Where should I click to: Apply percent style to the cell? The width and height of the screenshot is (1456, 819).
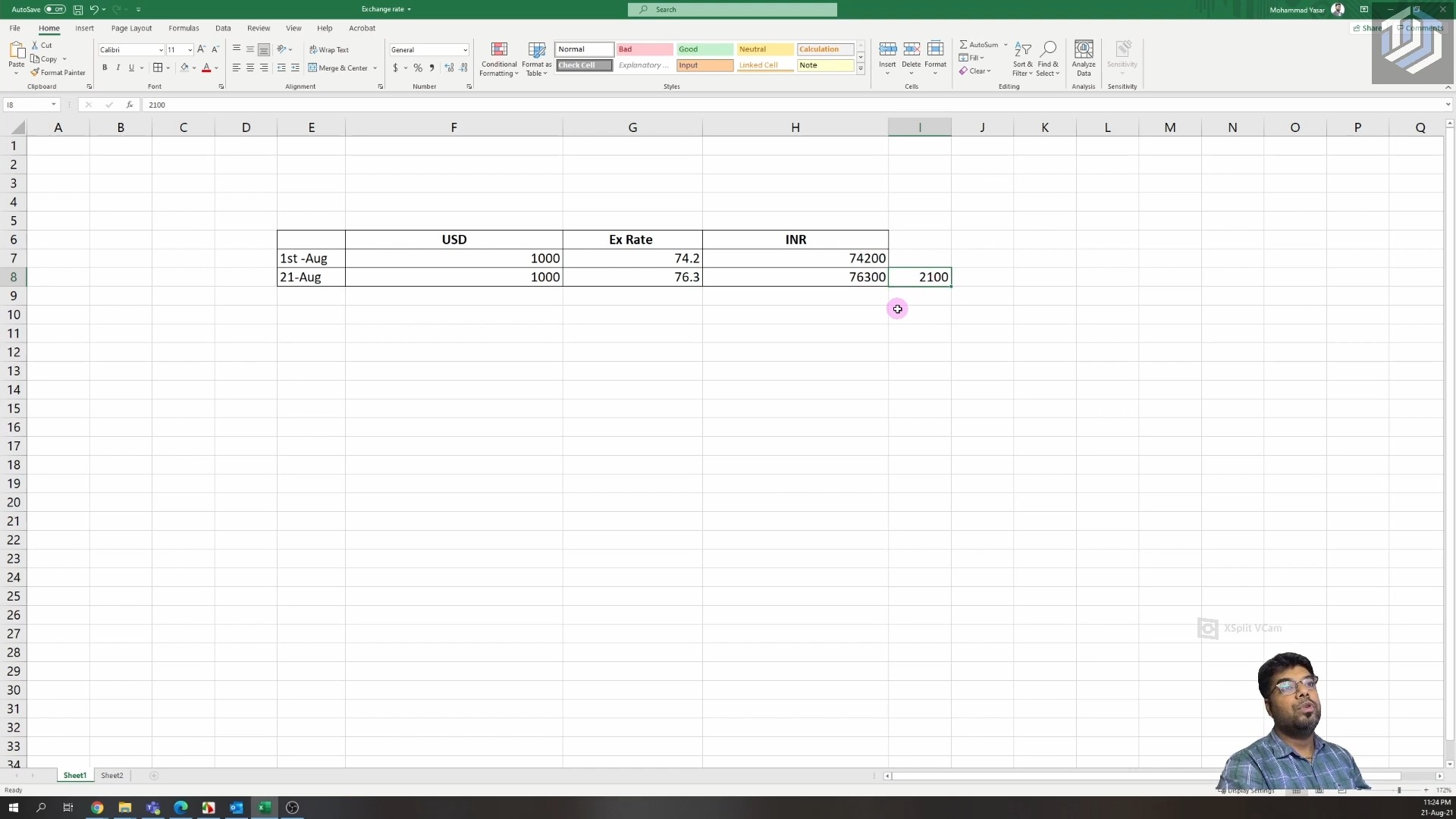point(418,68)
